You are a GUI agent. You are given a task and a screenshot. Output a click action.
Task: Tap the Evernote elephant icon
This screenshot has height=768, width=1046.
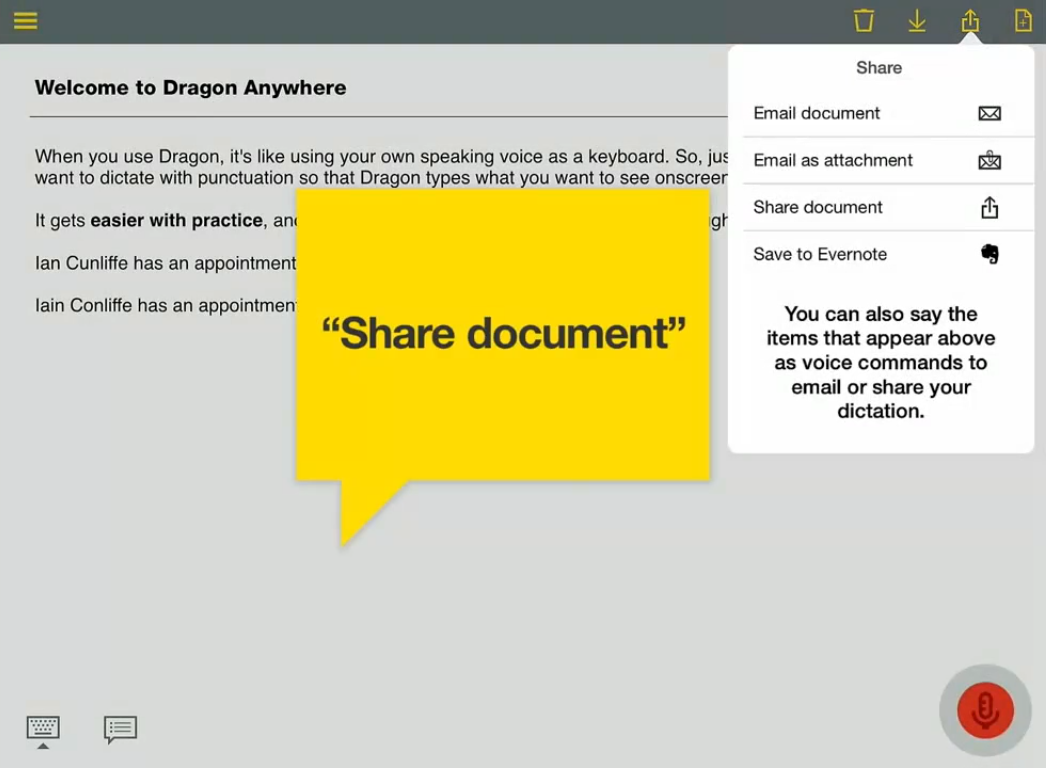pos(990,254)
